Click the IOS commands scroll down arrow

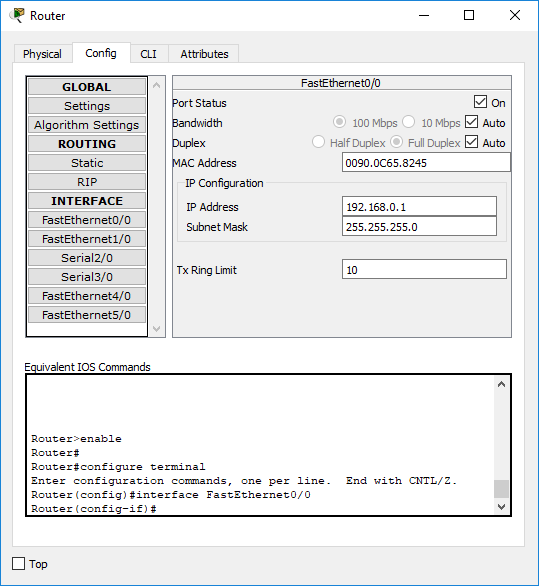[x=502, y=507]
